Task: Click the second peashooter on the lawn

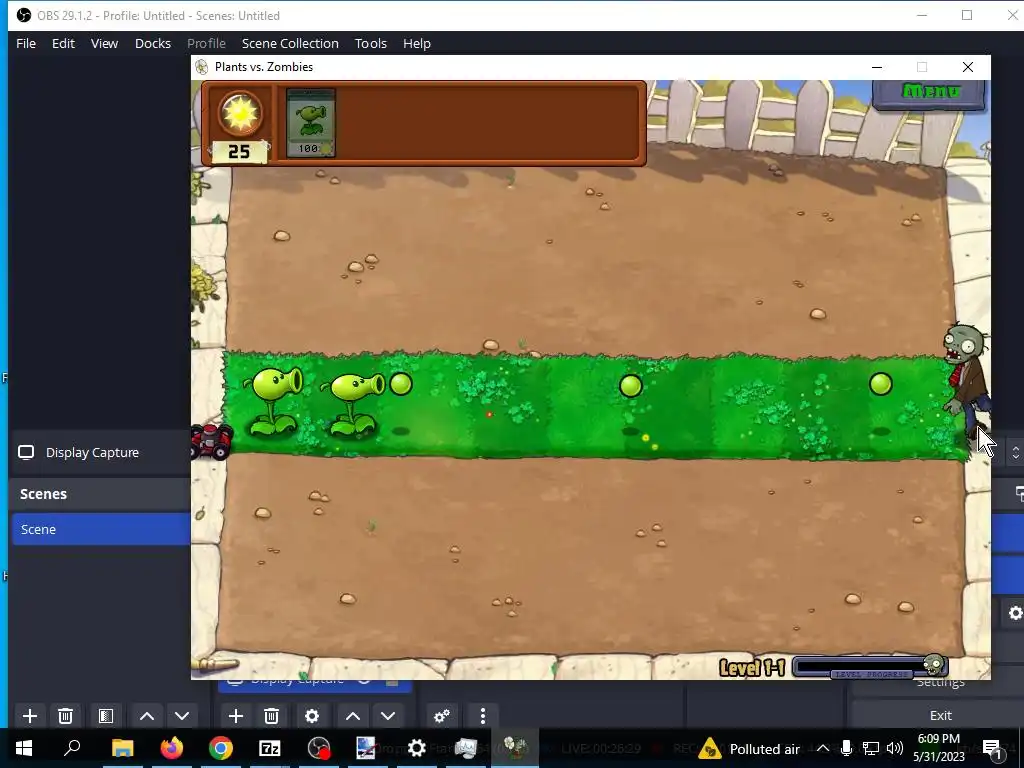Action: tap(353, 404)
